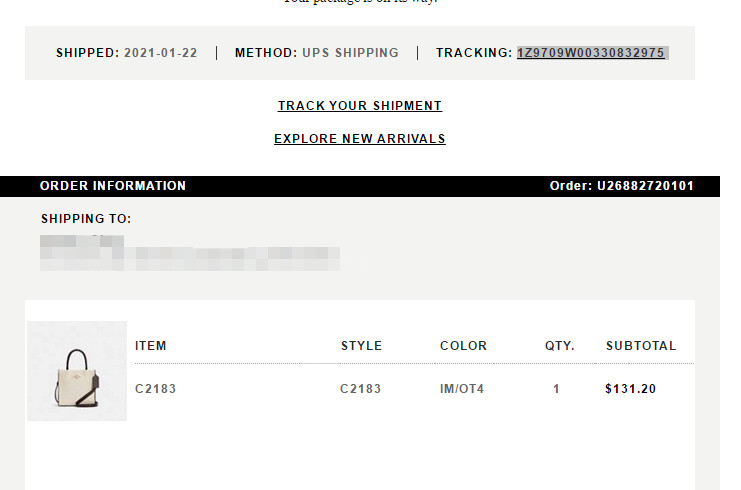Click the quantity value 1
This screenshot has width=741, height=490.
[557, 389]
